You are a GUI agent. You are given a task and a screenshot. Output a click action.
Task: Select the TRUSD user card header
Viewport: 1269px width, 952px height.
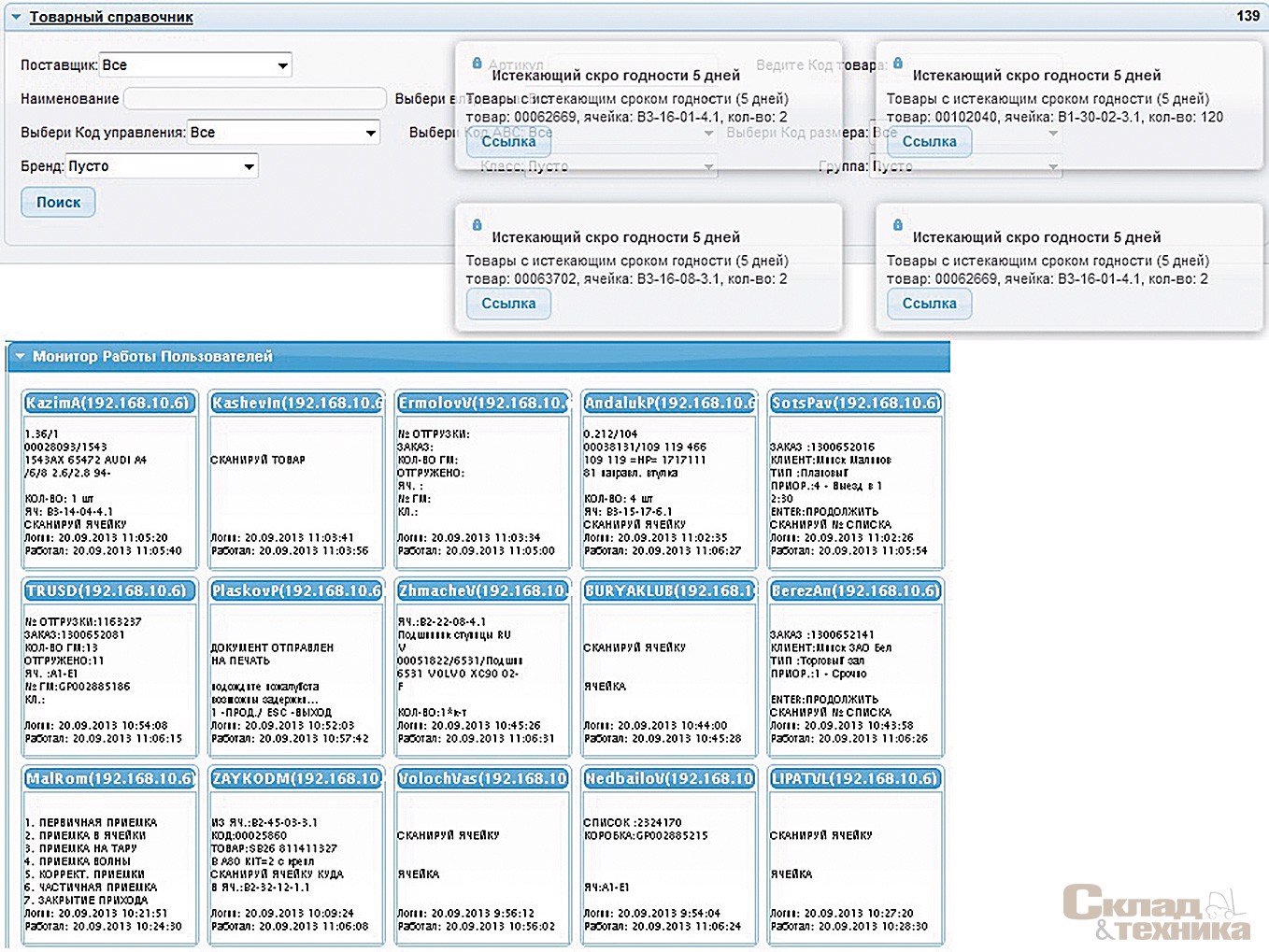pos(109,591)
